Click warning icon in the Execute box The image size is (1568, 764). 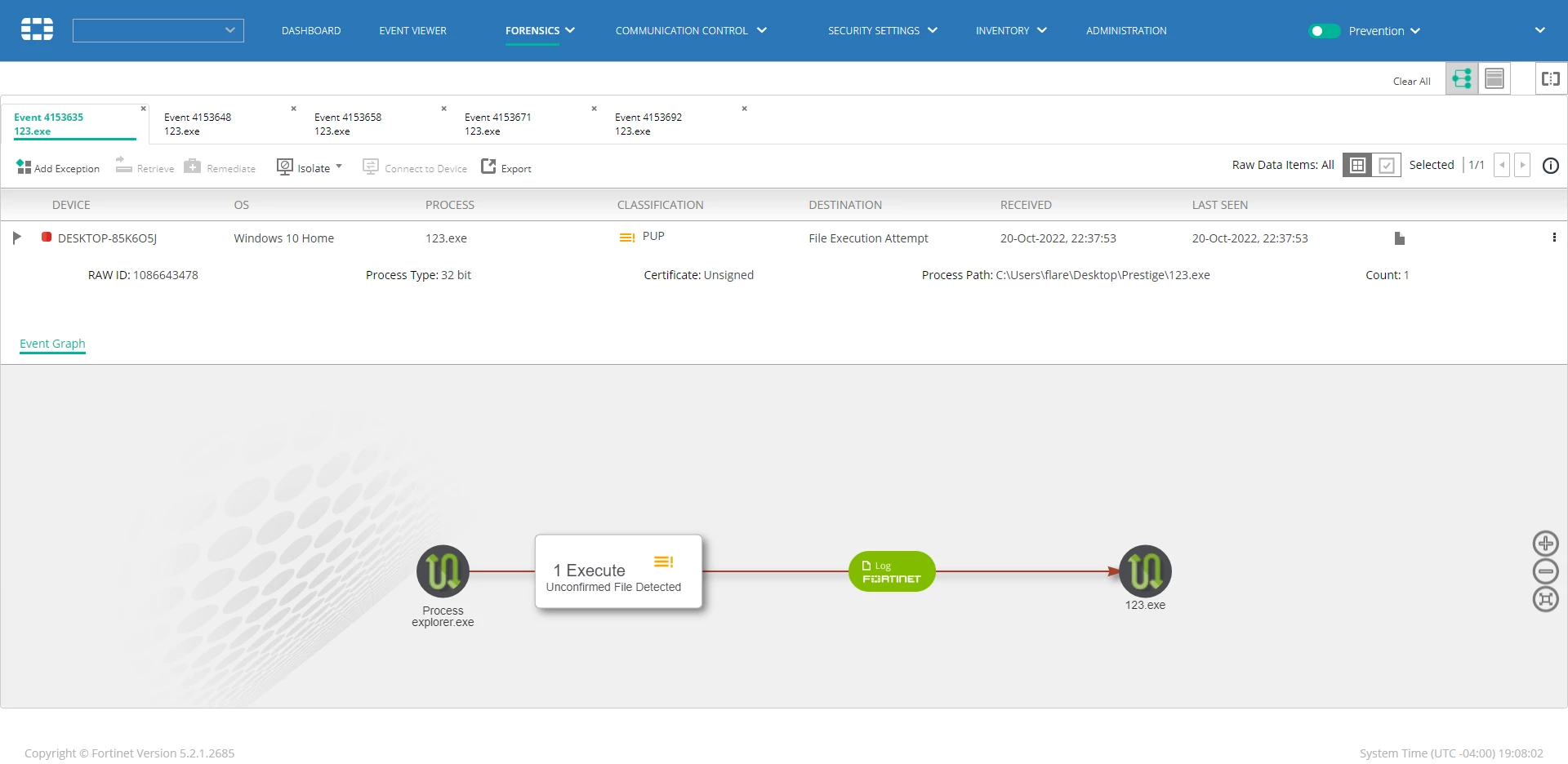pyautogui.click(x=663, y=562)
